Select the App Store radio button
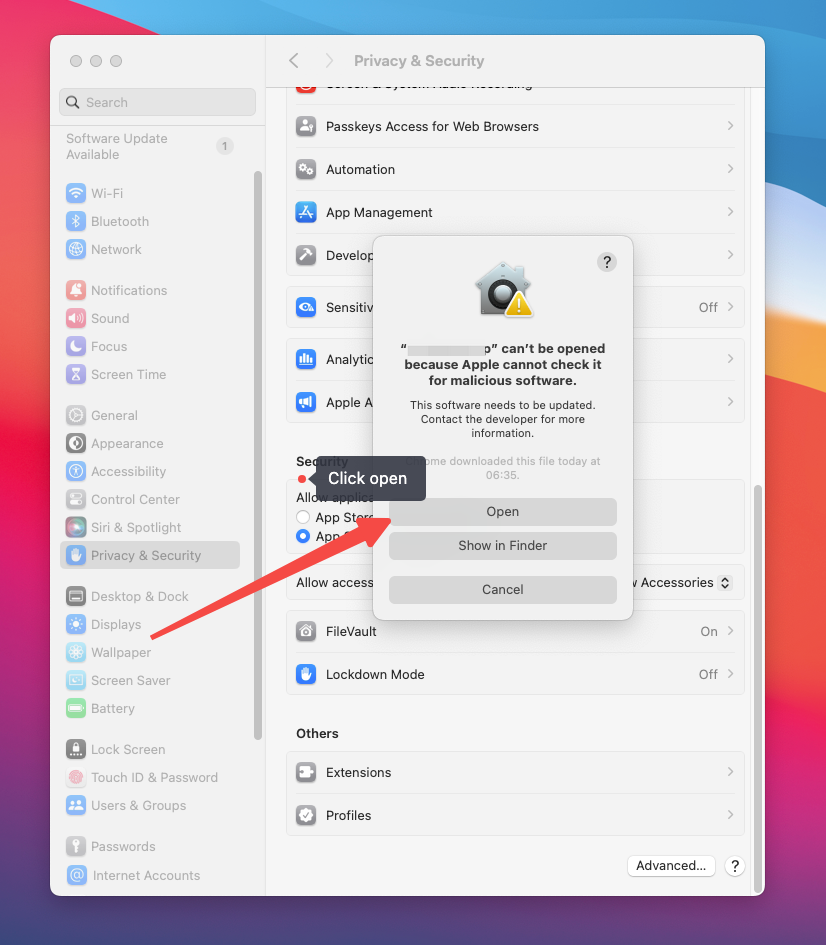Viewport: 826px width, 945px height. (x=303, y=517)
